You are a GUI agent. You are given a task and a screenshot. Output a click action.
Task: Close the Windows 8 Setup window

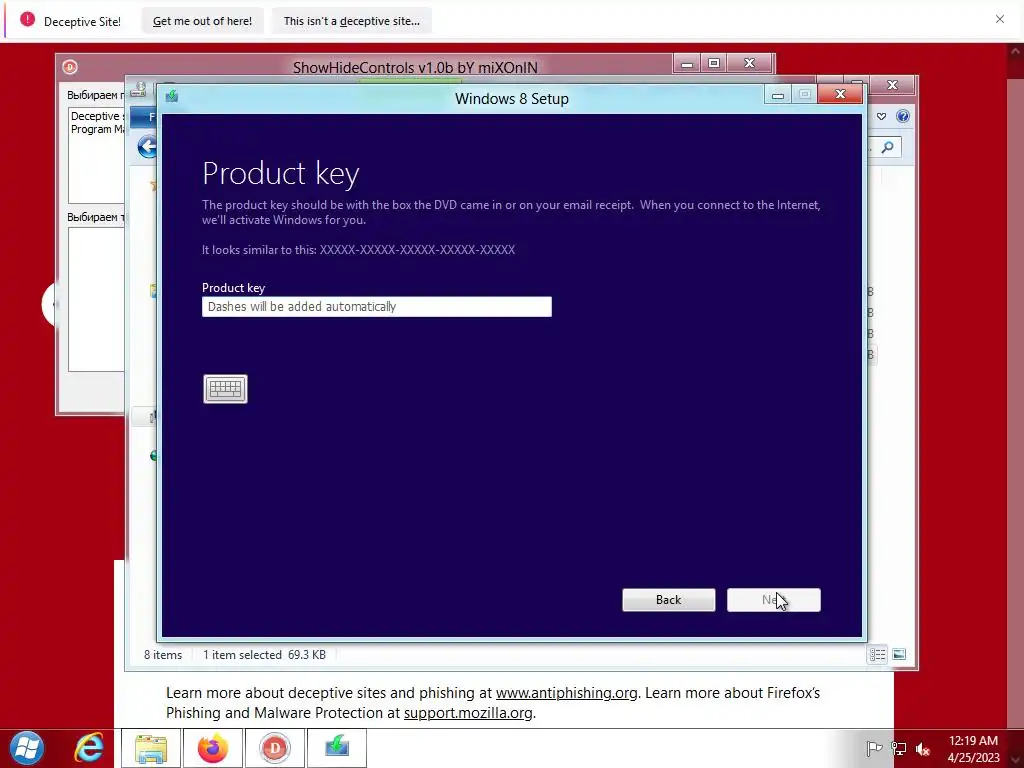(840, 95)
